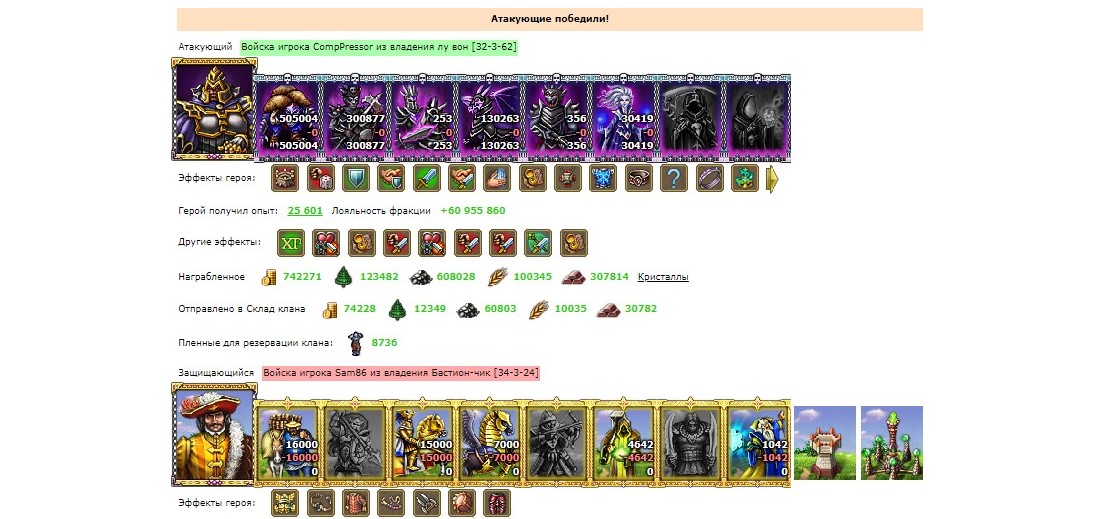Click the blue armor hero effect icon

click(603, 178)
